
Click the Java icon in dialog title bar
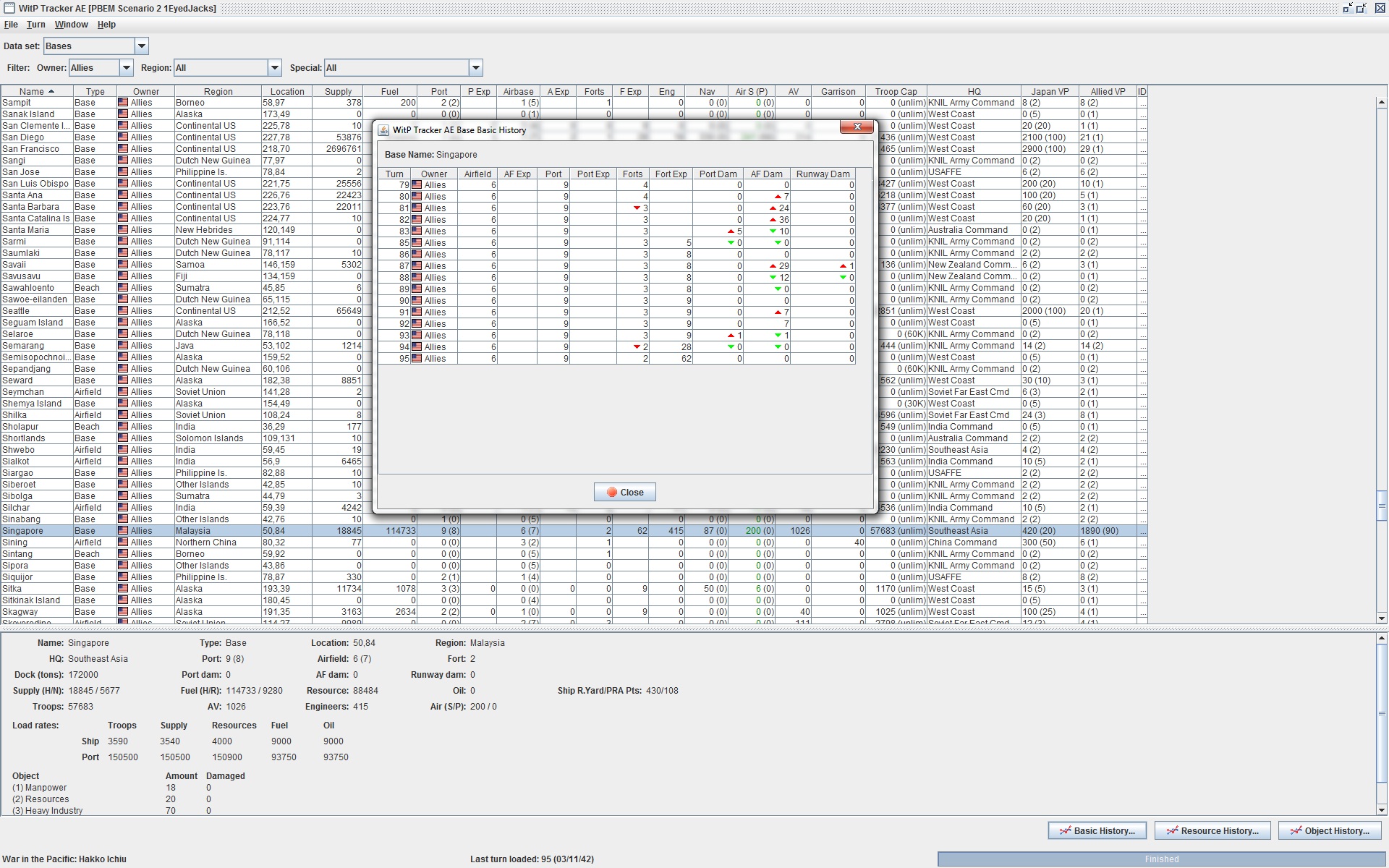pyautogui.click(x=383, y=130)
